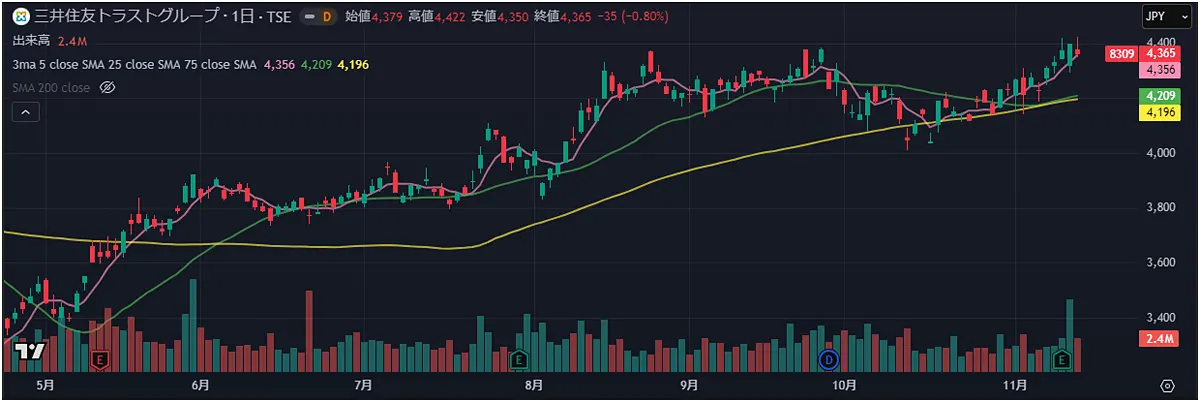
Task: Click the red 4,365 last price label
Action: [1161, 53]
